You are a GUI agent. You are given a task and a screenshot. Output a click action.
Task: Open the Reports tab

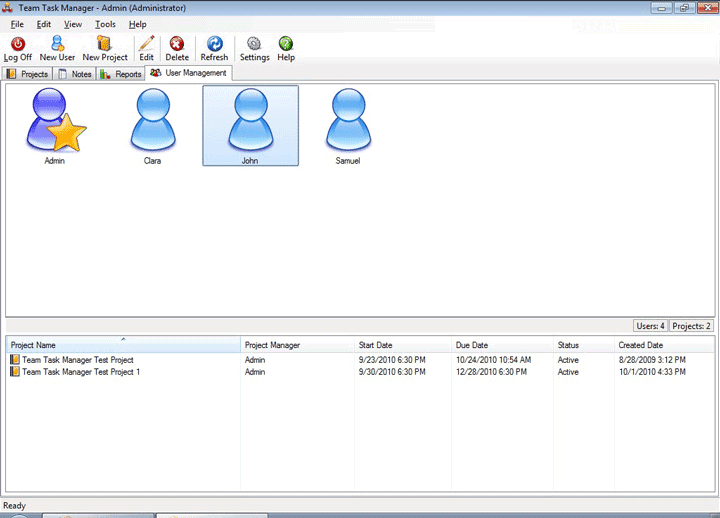click(x=121, y=74)
